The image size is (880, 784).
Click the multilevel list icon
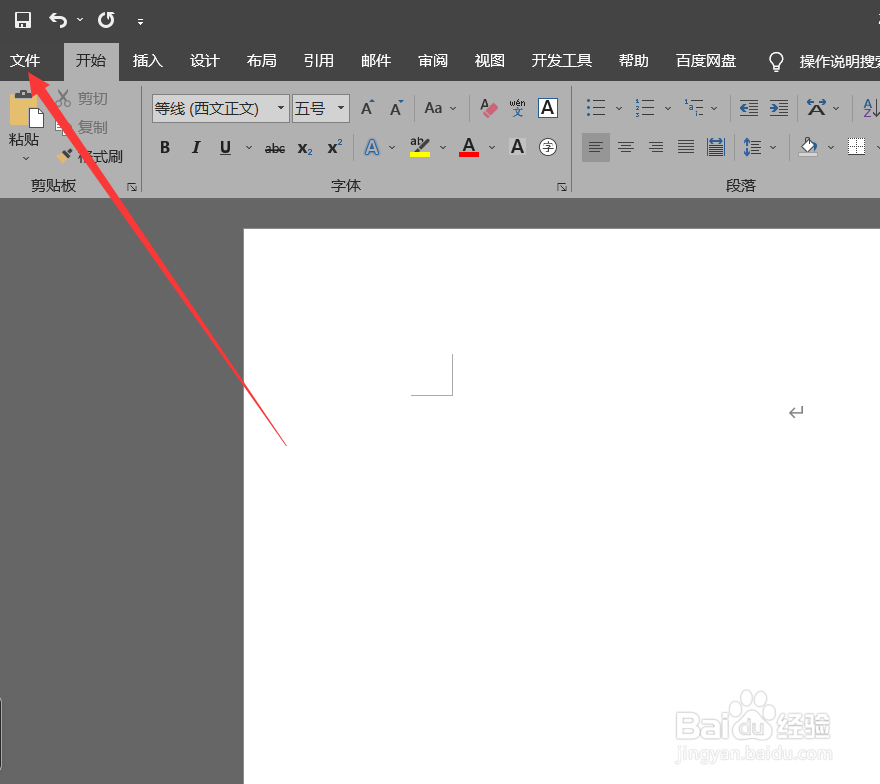click(694, 108)
